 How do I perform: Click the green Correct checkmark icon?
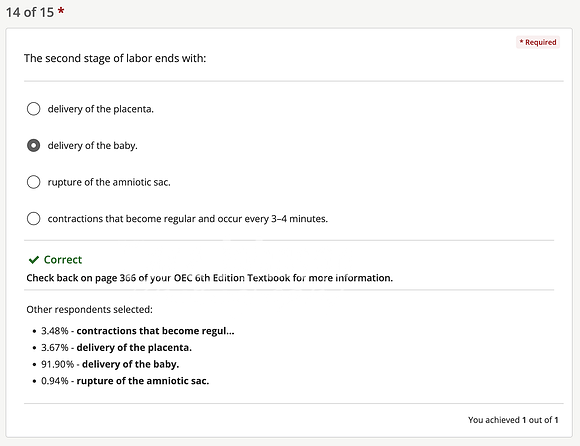[34, 260]
